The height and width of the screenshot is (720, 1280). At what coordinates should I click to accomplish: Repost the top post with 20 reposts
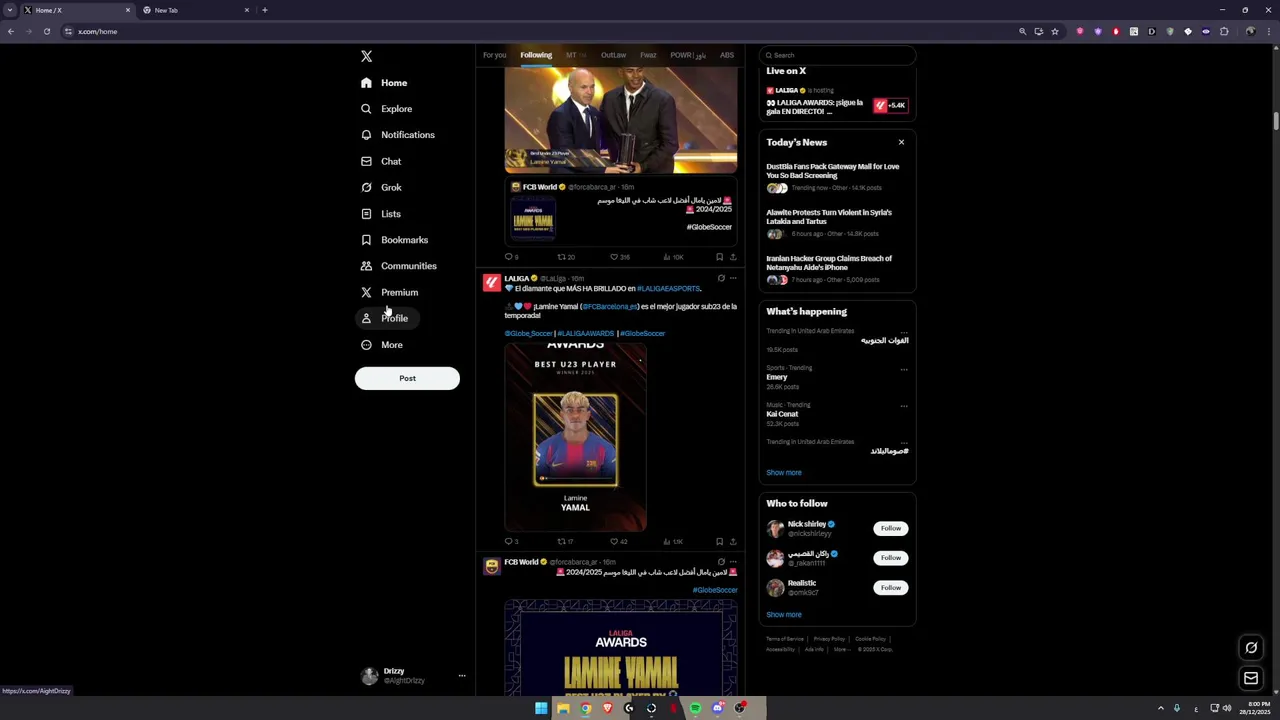tap(566, 257)
